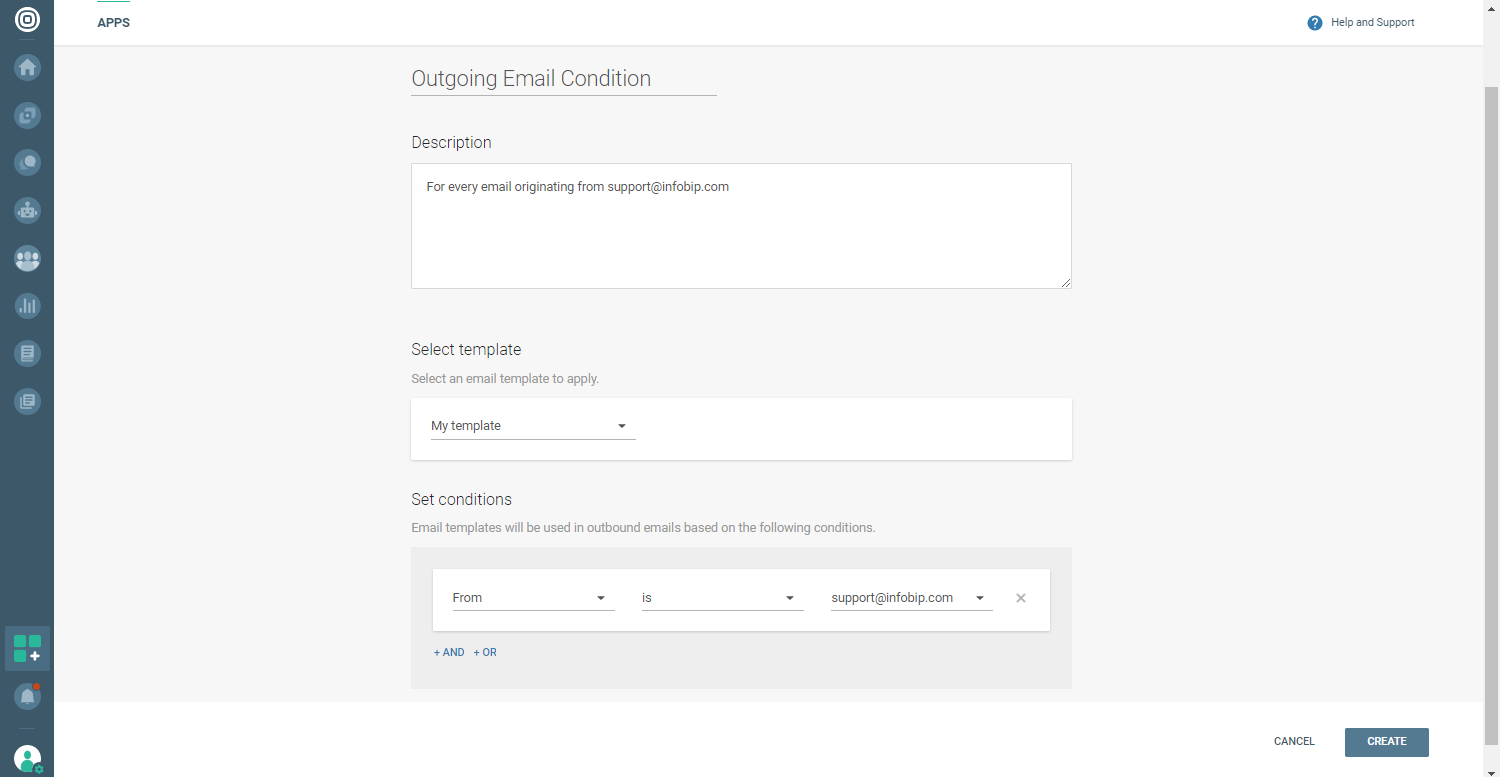This screenshot has height=777, width=1500.
Task: Add an AND condition
Action: click(x=449, y=653)
